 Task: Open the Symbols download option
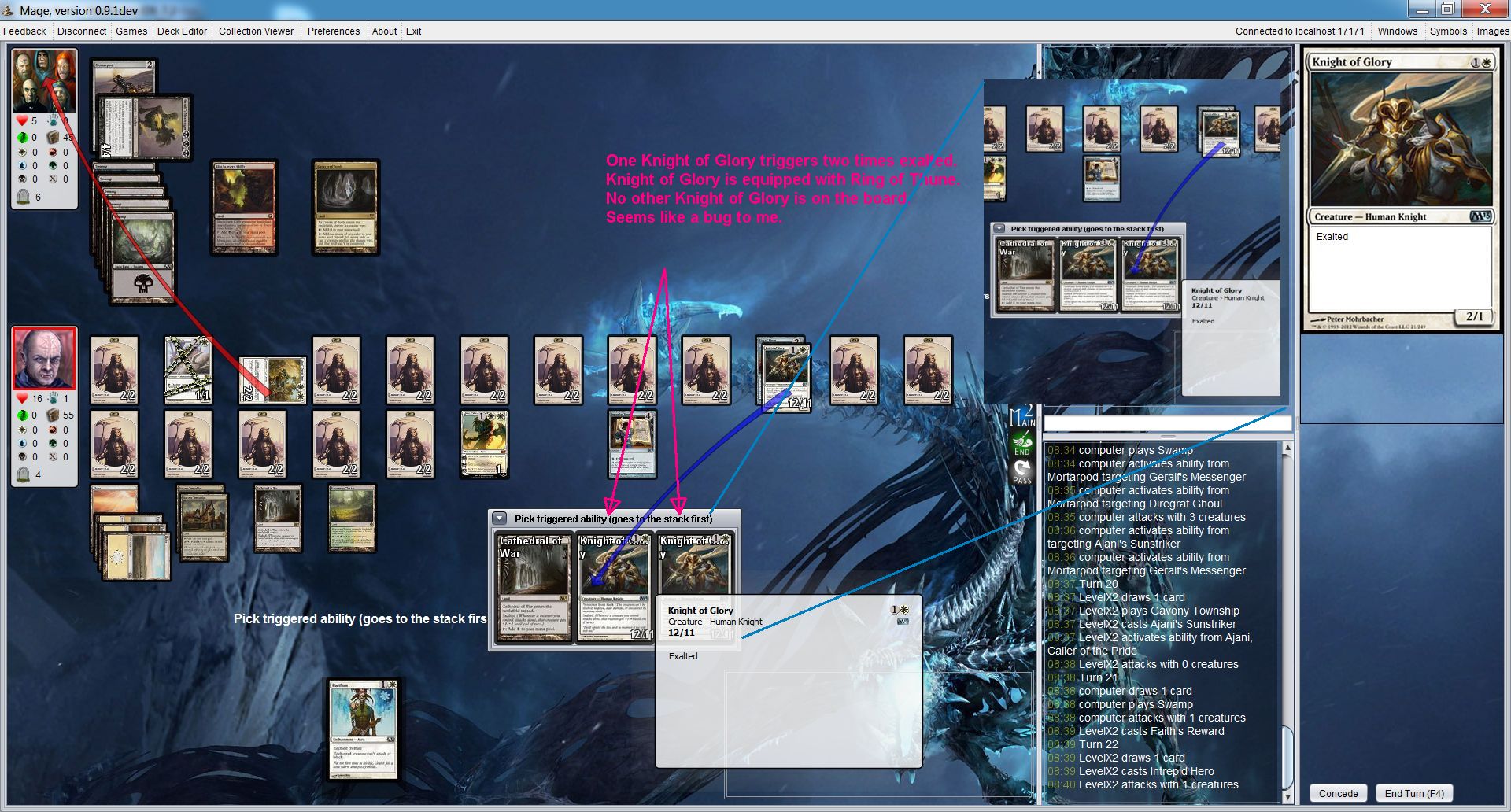coord(1447,31)
